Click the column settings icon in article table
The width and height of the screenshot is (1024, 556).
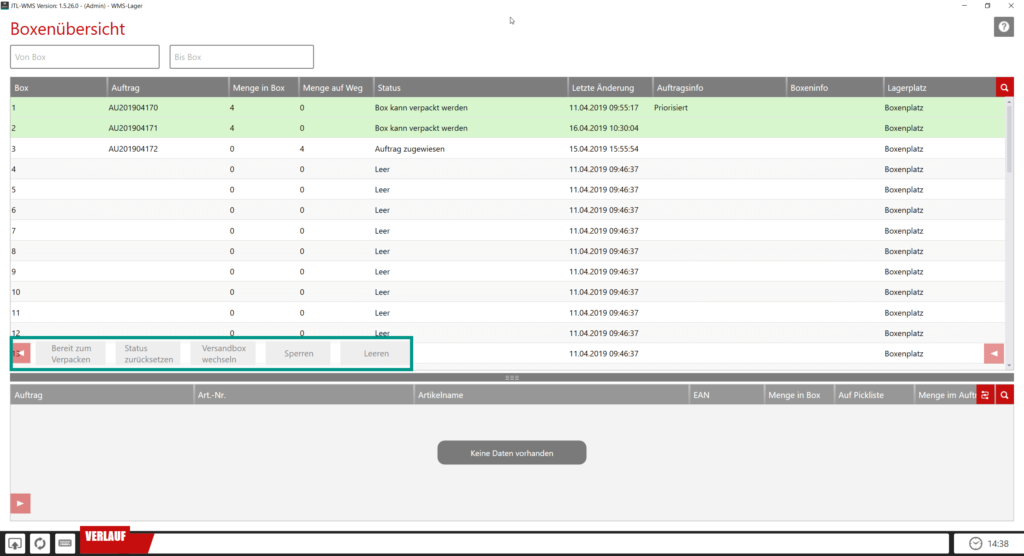[985, 395]
